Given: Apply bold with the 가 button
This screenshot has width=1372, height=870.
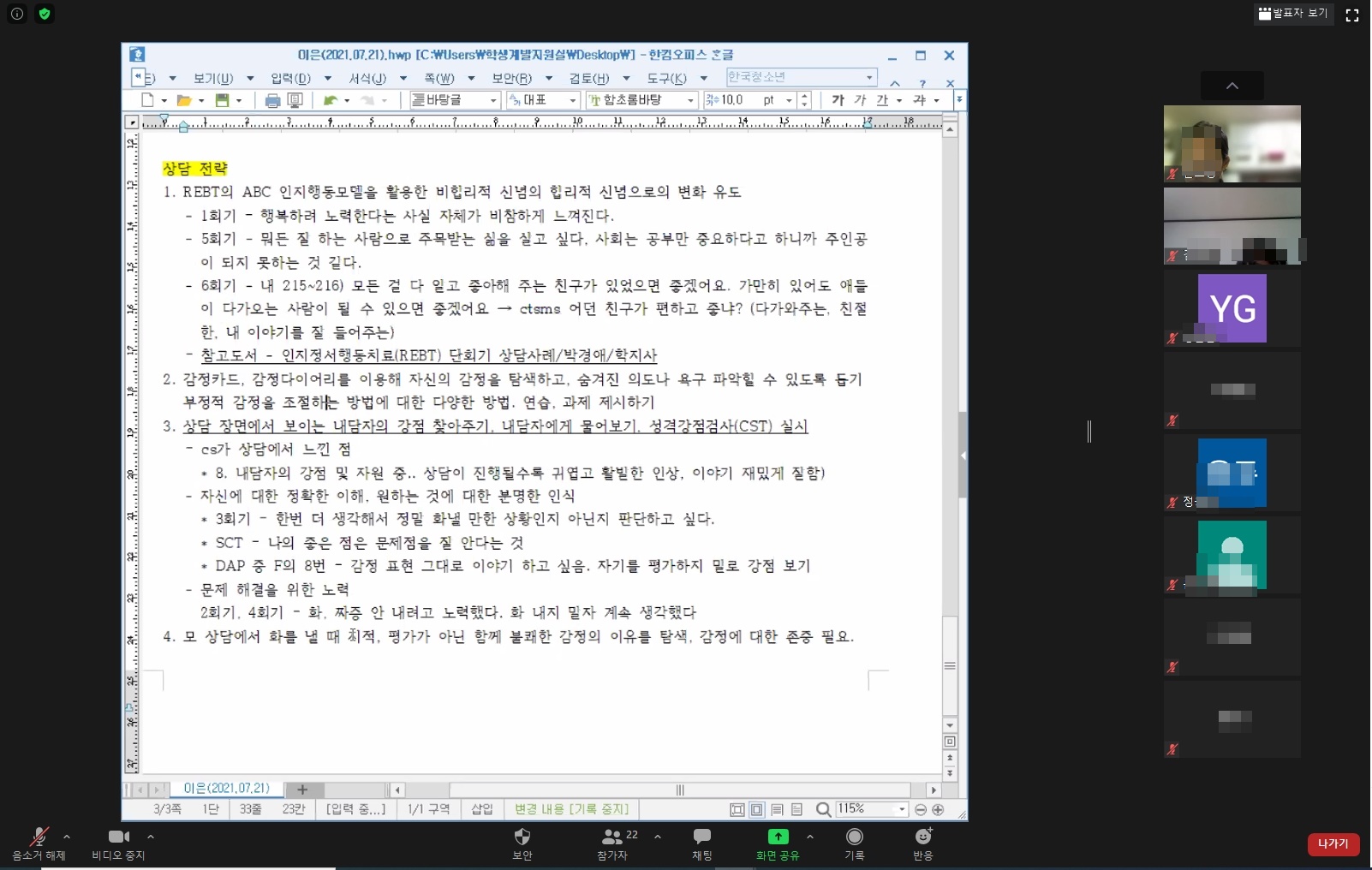Looking at the screenshot, I should tap(838, 100).
